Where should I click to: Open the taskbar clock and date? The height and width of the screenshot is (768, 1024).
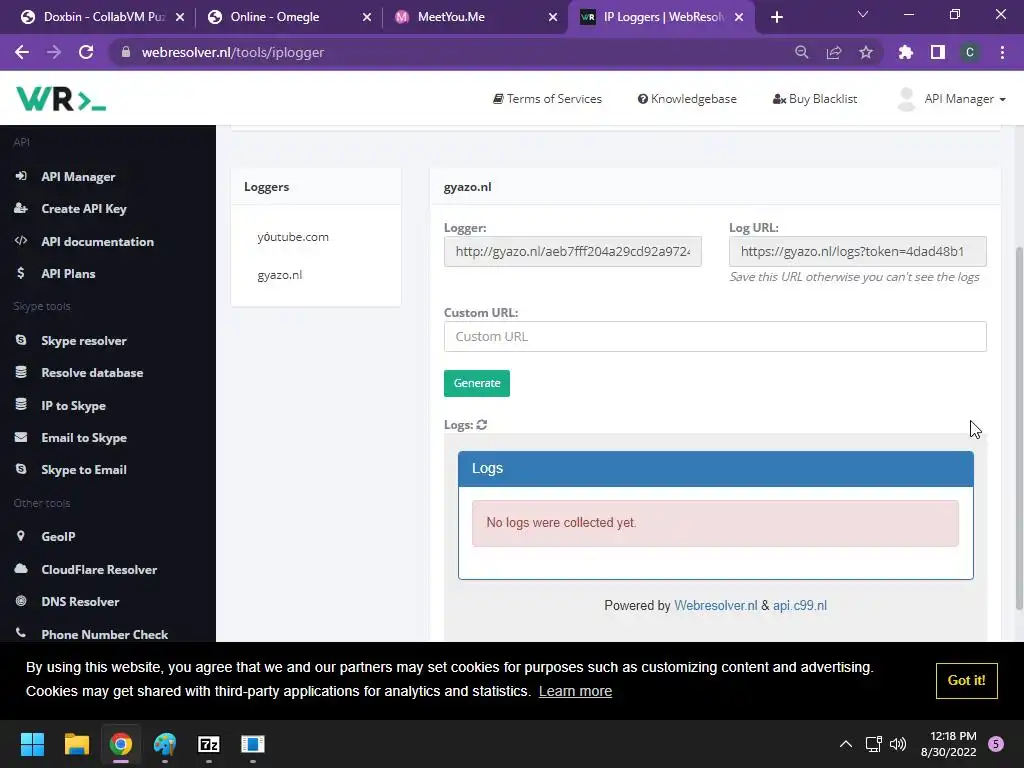(x=948, y=744)
